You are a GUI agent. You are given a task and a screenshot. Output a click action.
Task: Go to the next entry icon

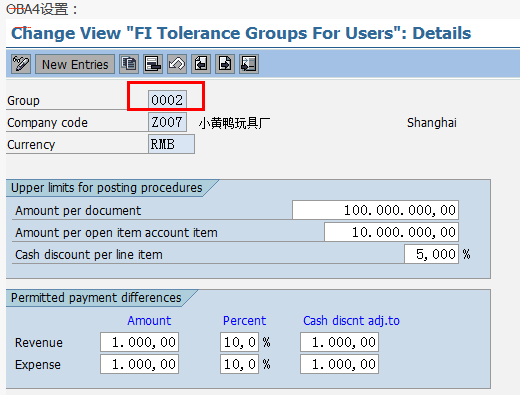click(225, 64)
